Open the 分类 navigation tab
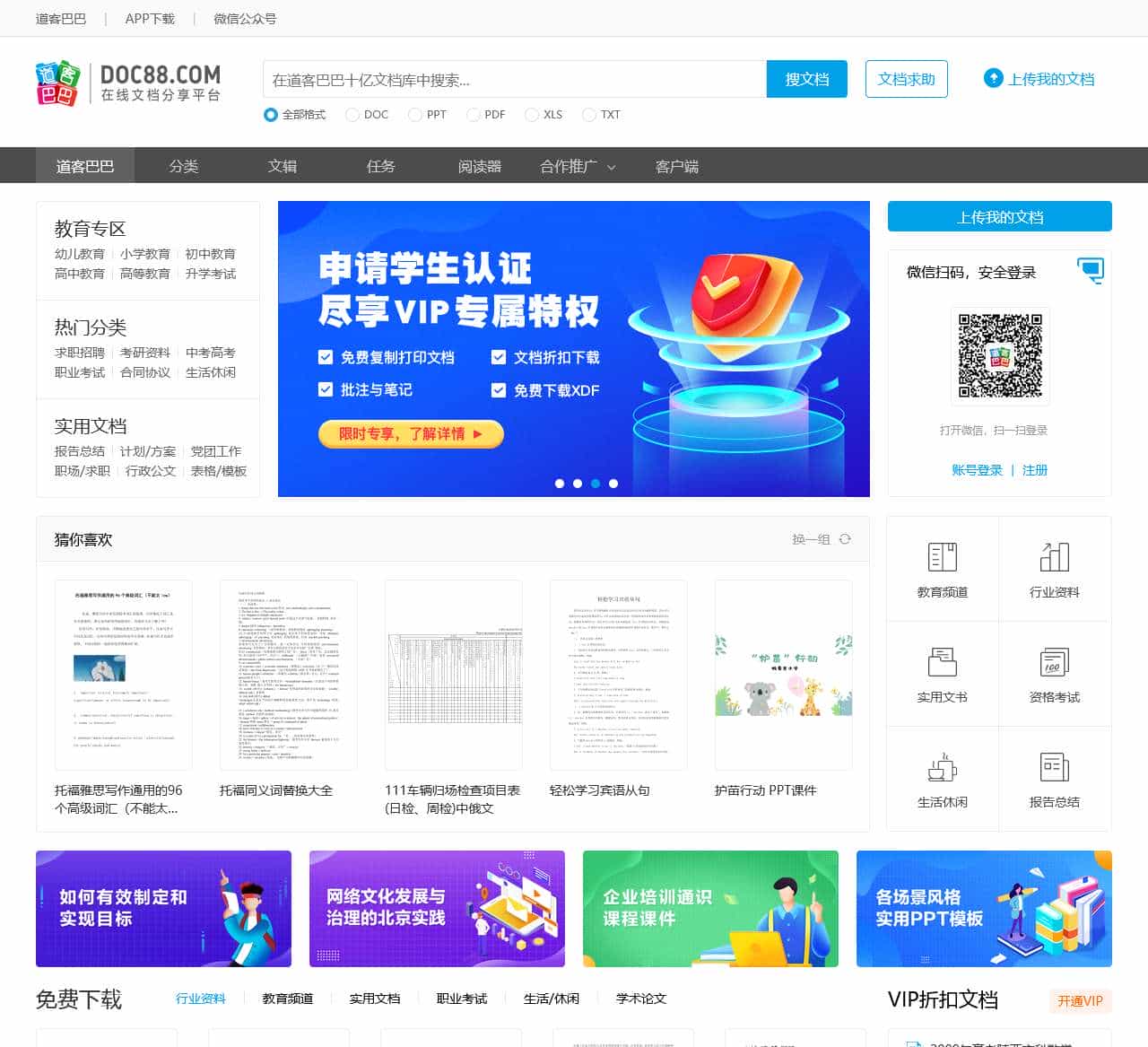The height and width of the screenshot is (1047, 1148). click(184, 166)
